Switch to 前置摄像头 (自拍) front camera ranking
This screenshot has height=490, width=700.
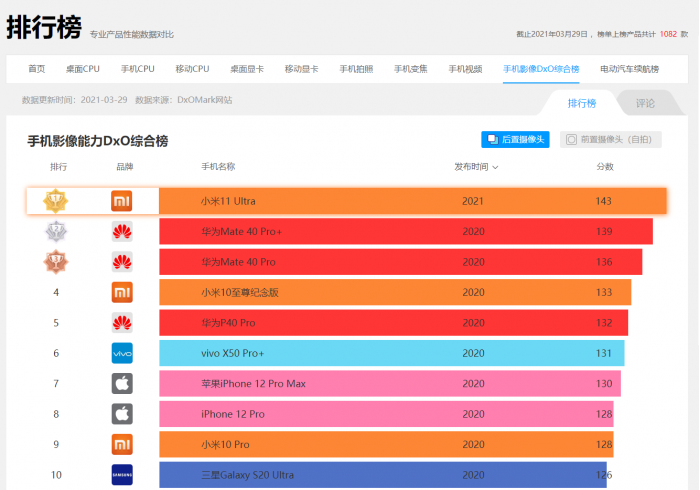[610, 140]
